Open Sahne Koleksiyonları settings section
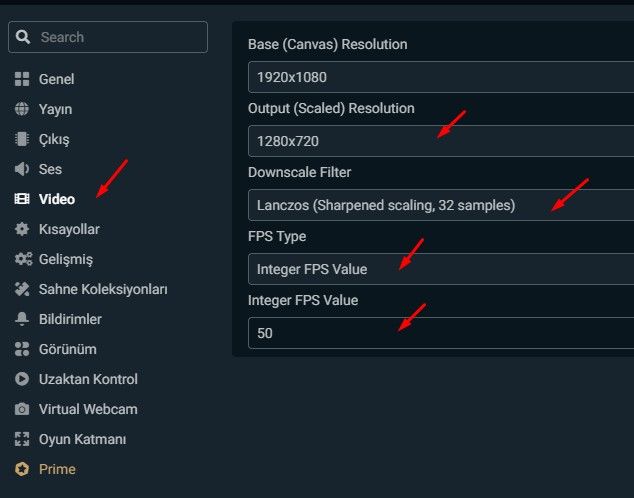634x498 pixels. pos(103,289)
